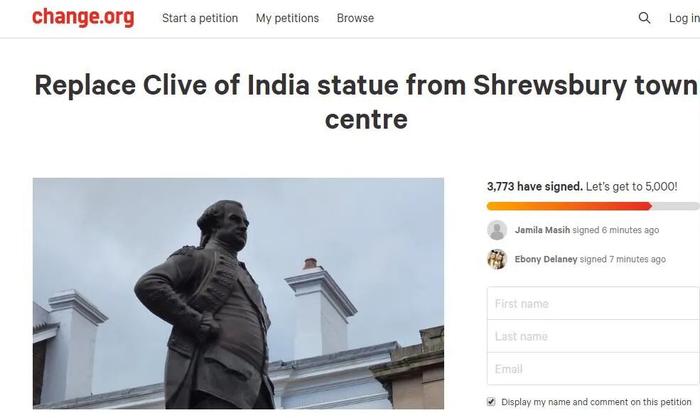
Task: Go to change.org home logo
Action: pyautogui.click(x=83, y=17)
